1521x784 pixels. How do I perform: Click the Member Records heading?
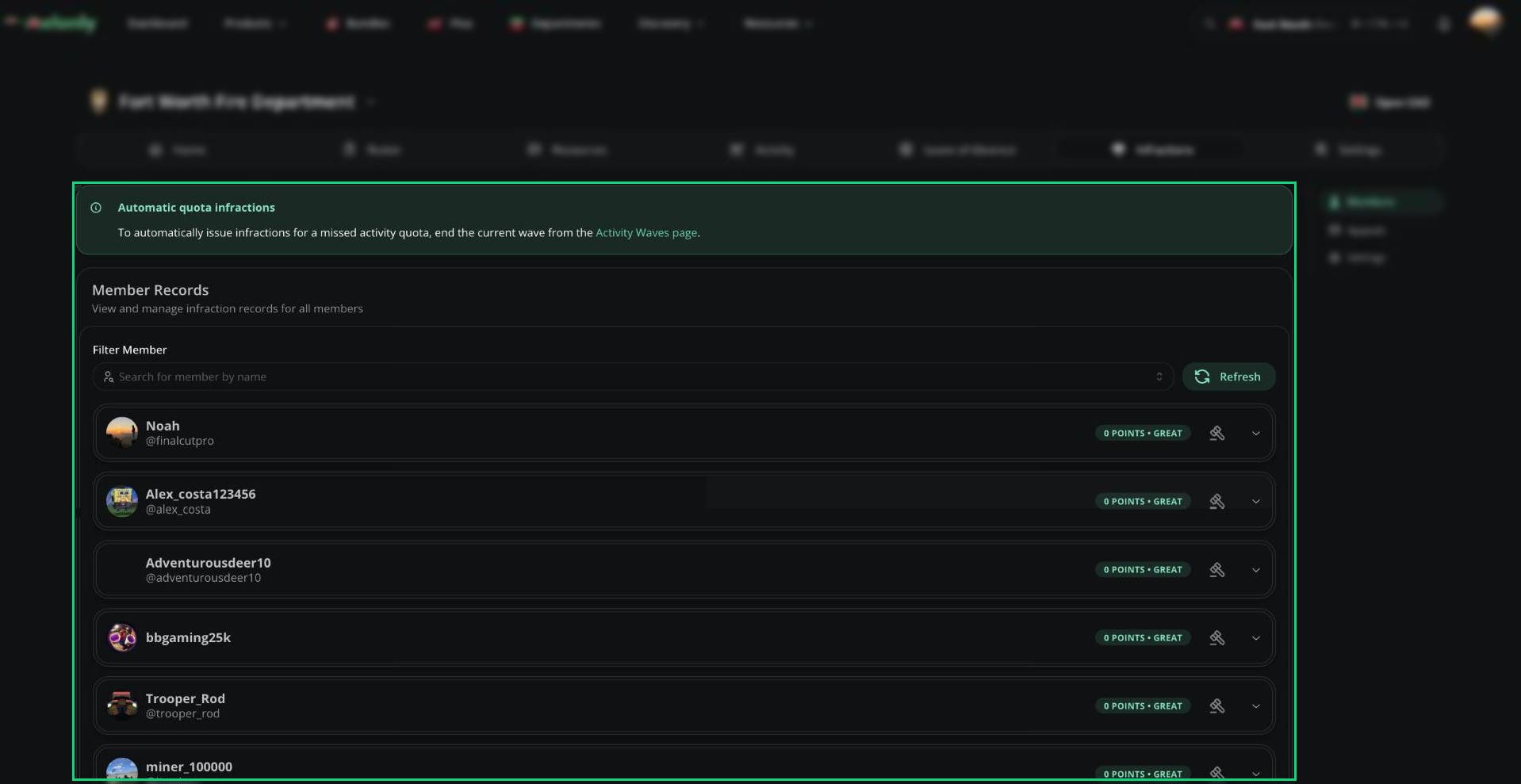pyautogui.click(x=151, y=290)
